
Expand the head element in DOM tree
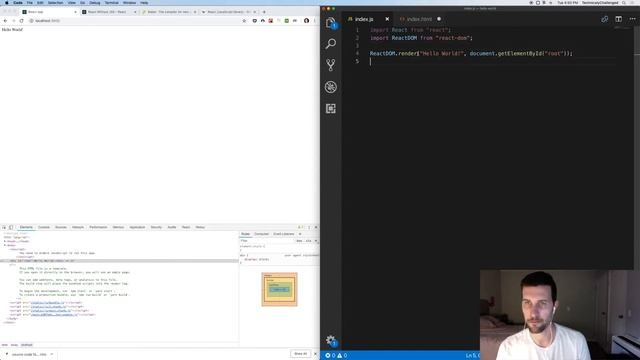click(5, 241)
